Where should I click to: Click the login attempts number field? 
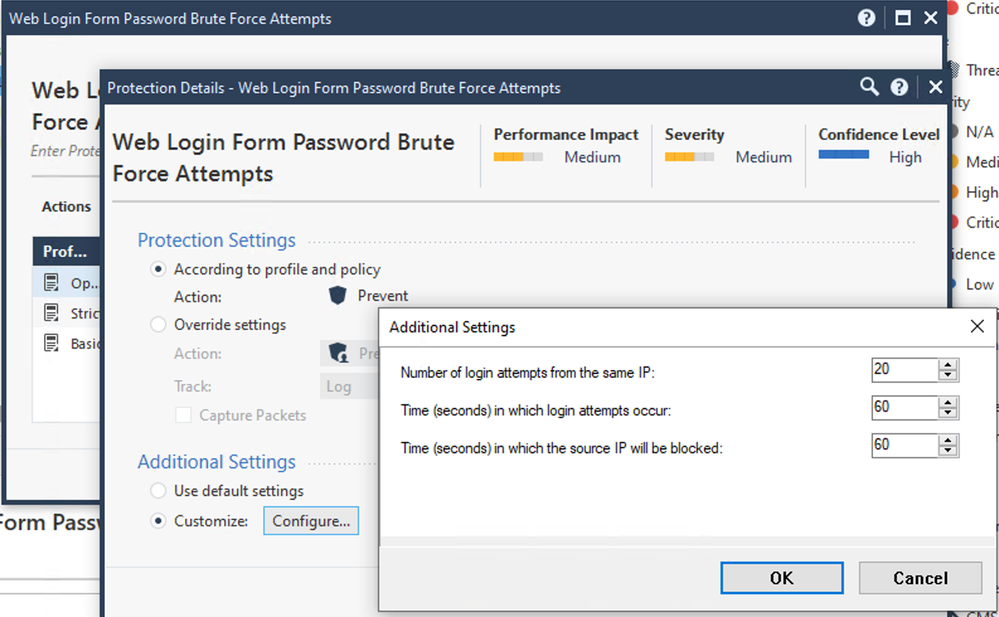point(905,370)
